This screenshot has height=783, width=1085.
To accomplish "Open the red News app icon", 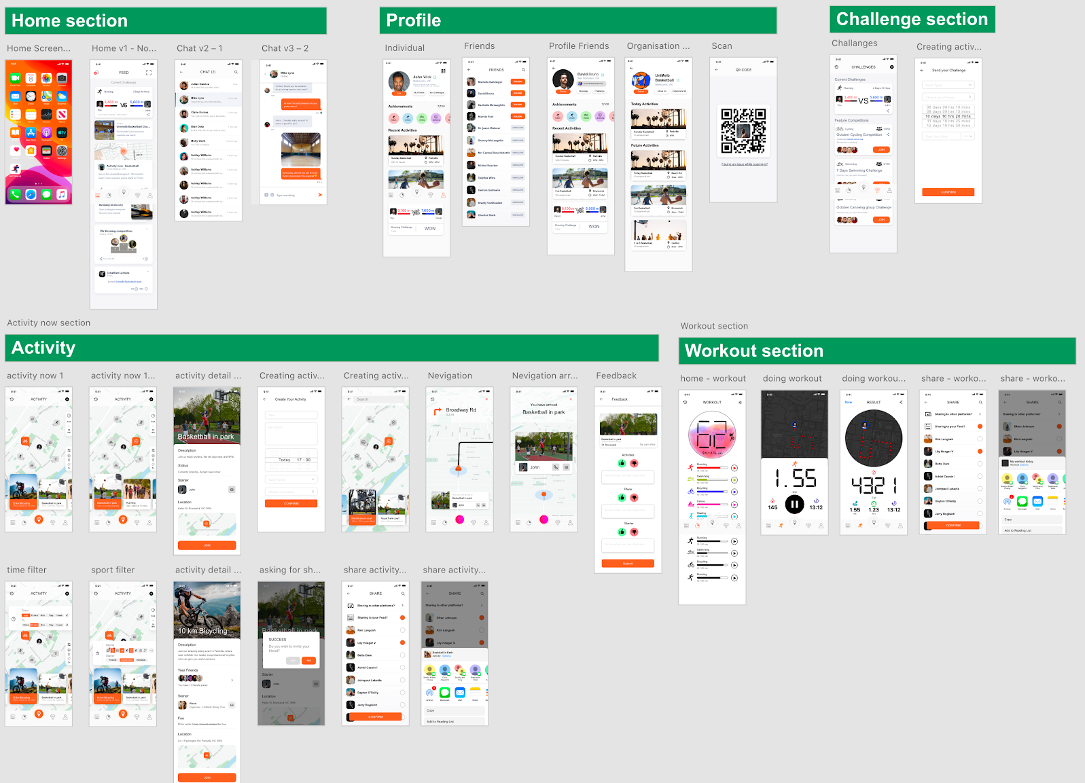I will pyautogui.click(x=62, y=114).
